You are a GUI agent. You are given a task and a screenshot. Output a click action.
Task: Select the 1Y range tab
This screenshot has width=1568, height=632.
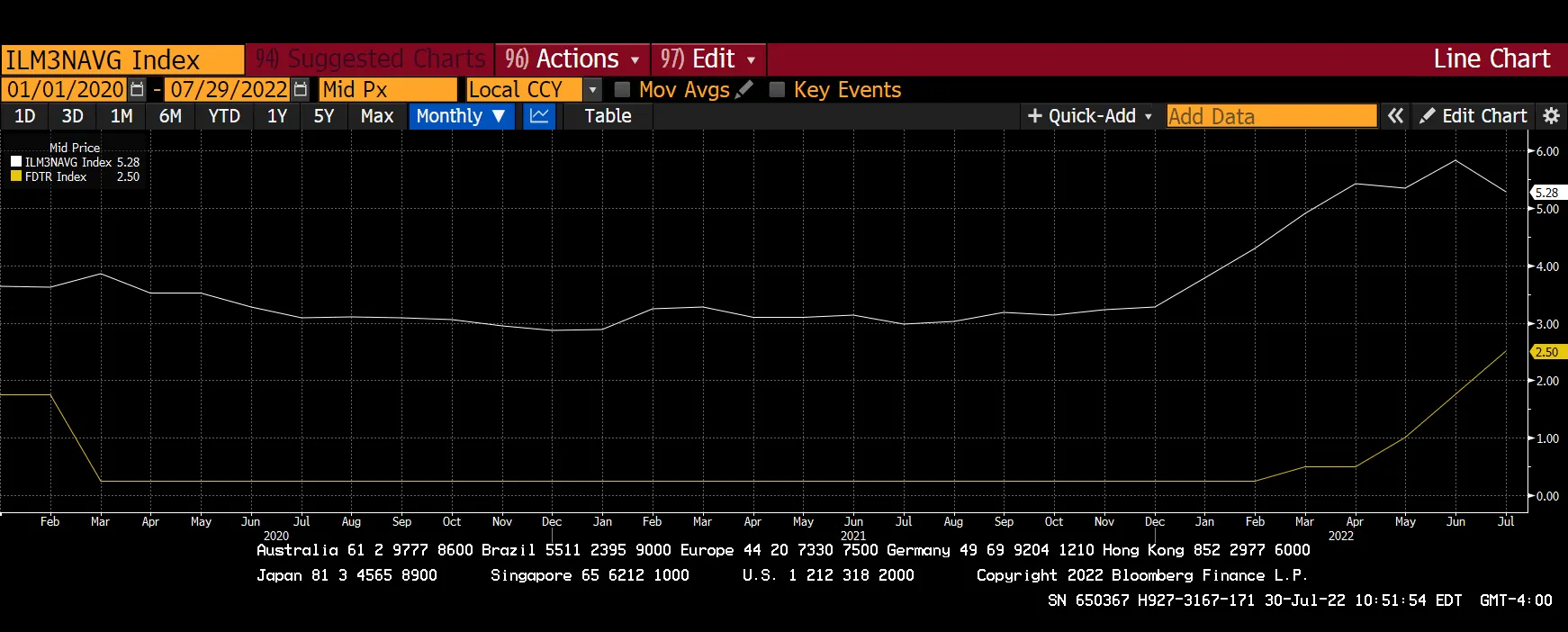277,116
